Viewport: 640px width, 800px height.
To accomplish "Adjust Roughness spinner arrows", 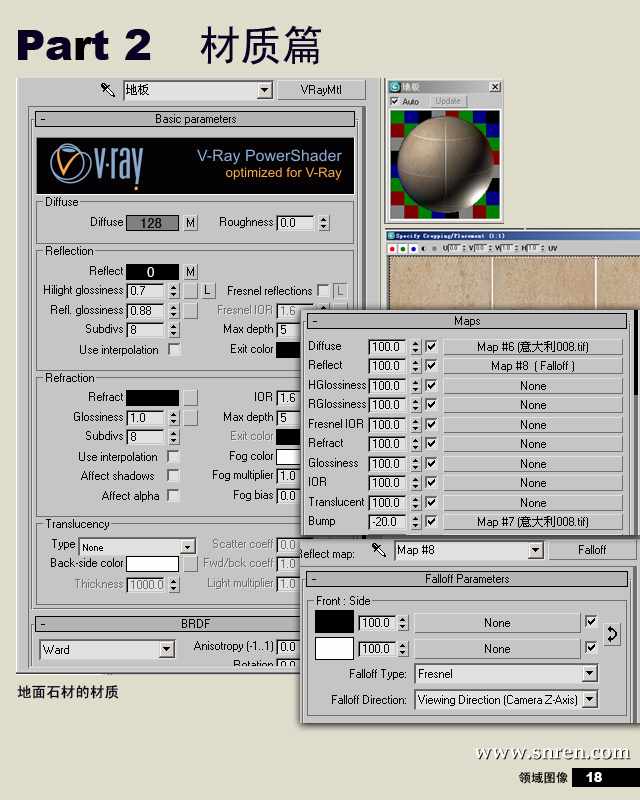I will click(324, 223).
